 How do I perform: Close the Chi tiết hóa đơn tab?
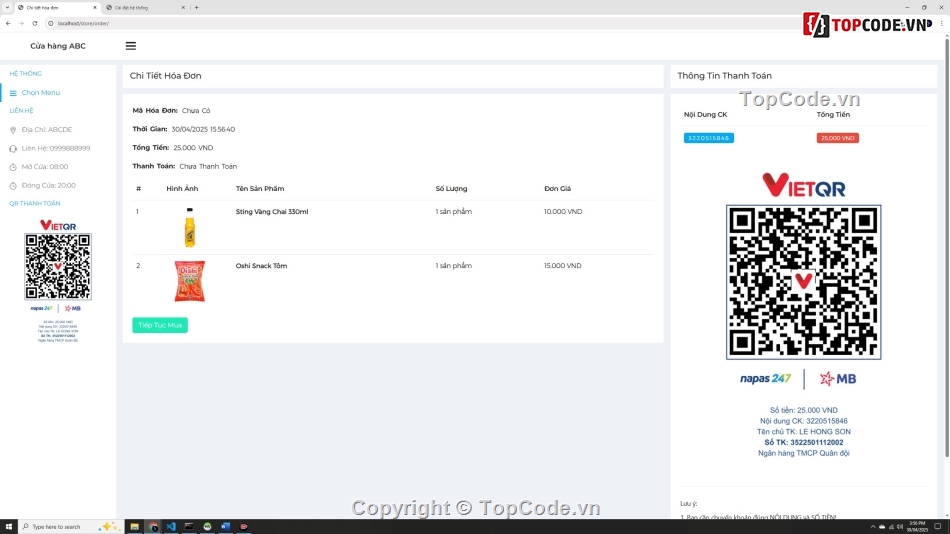pyautogui.click(x=95, y=7)
